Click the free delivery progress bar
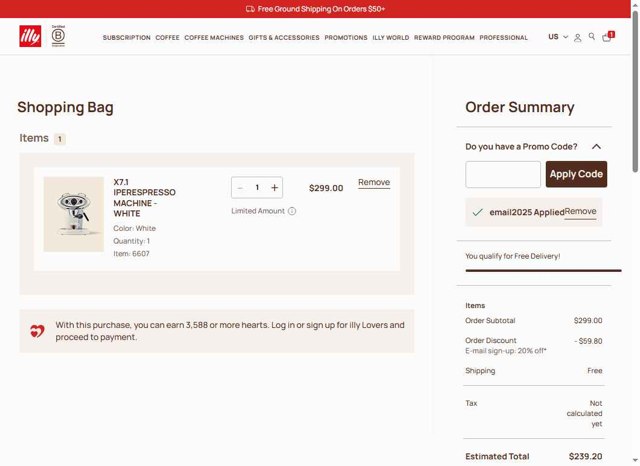This screenshot has height=466, width=640. coord(543,271)
